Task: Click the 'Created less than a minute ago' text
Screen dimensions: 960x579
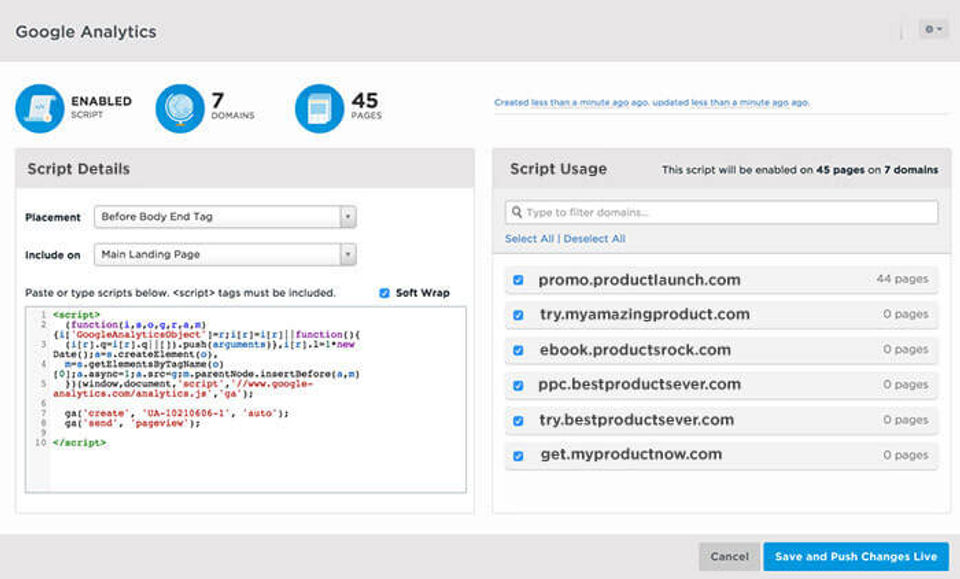Action: click(651, 102)
